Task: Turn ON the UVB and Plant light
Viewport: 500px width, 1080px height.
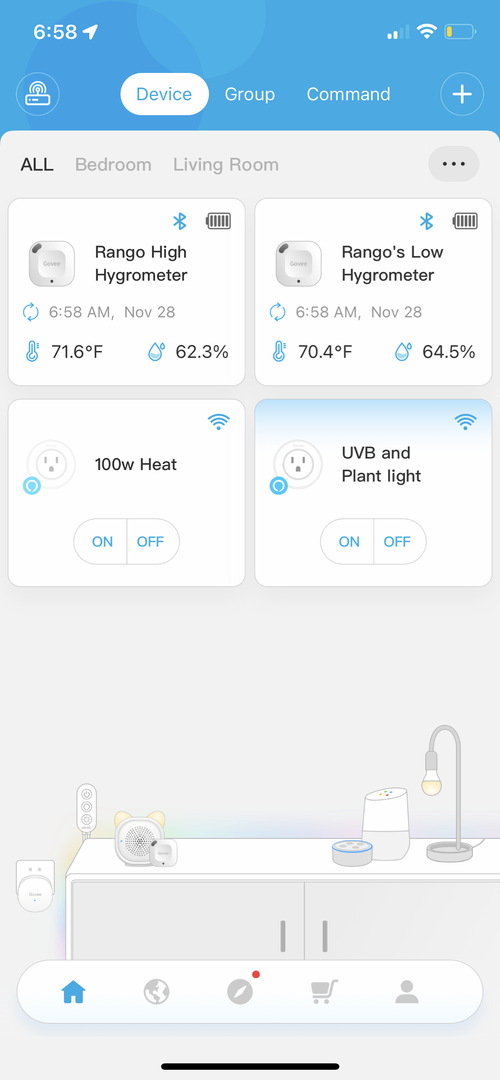Action: [348, 541]
